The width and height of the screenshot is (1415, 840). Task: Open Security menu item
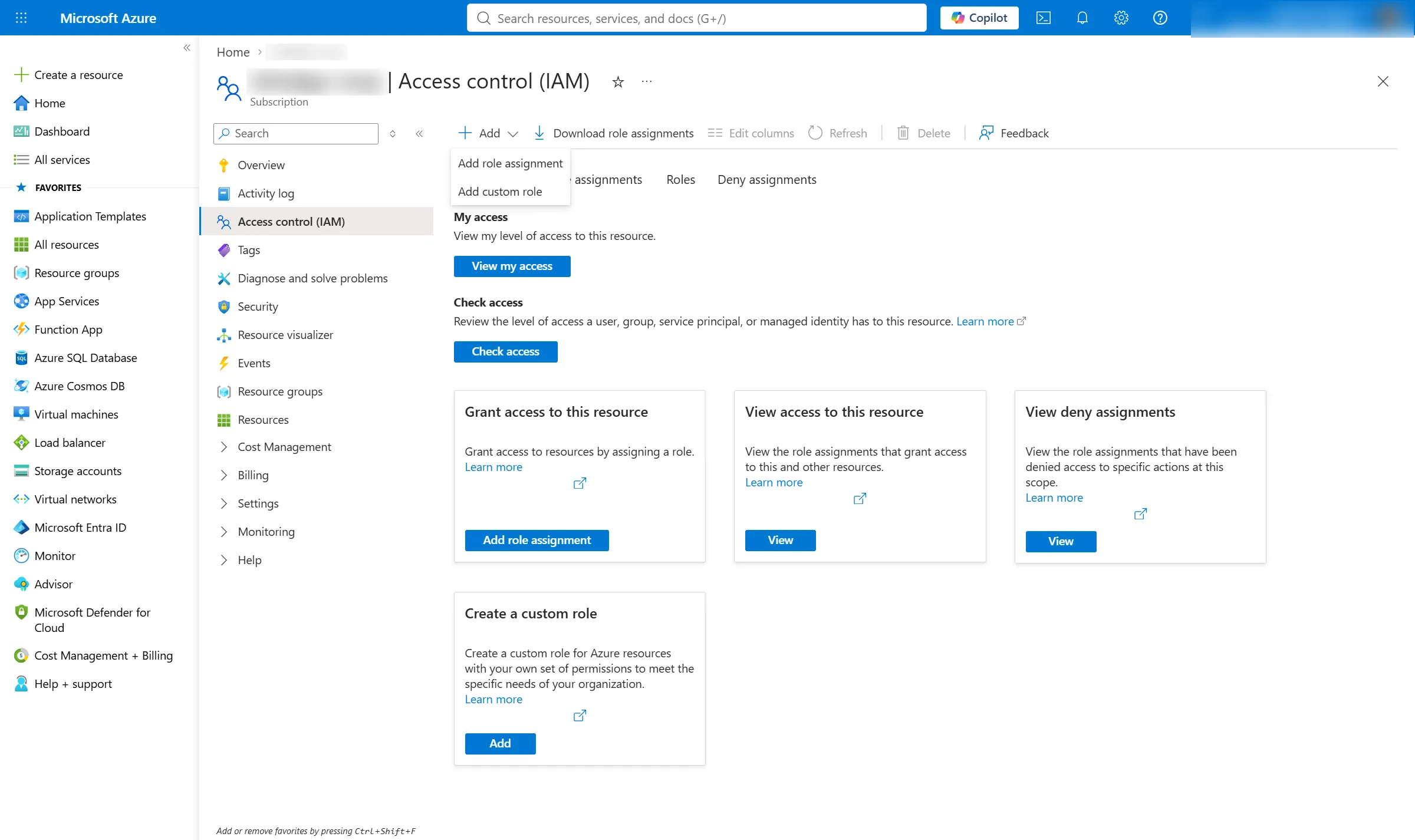click(x=317, y=307)
